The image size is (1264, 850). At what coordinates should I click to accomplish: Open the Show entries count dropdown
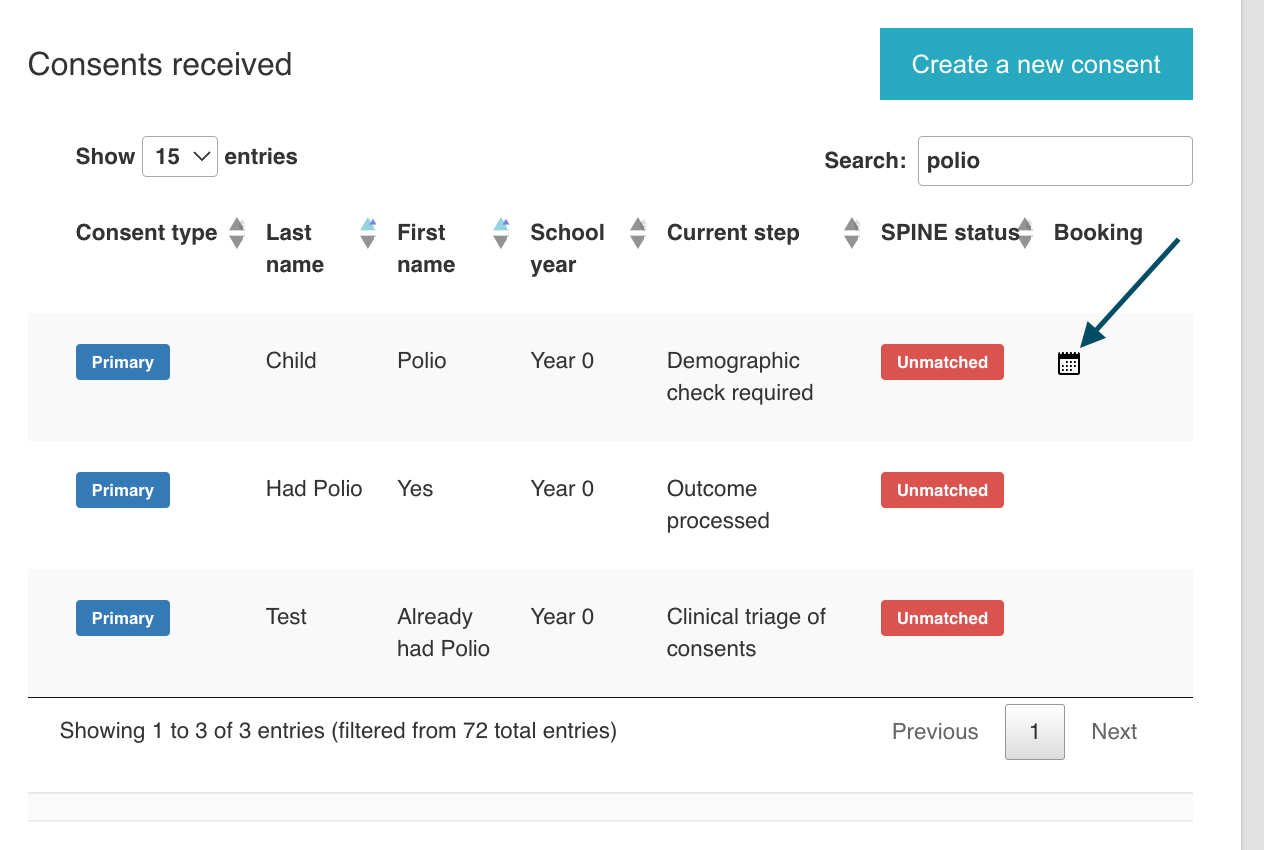click(x=180, y=157)
